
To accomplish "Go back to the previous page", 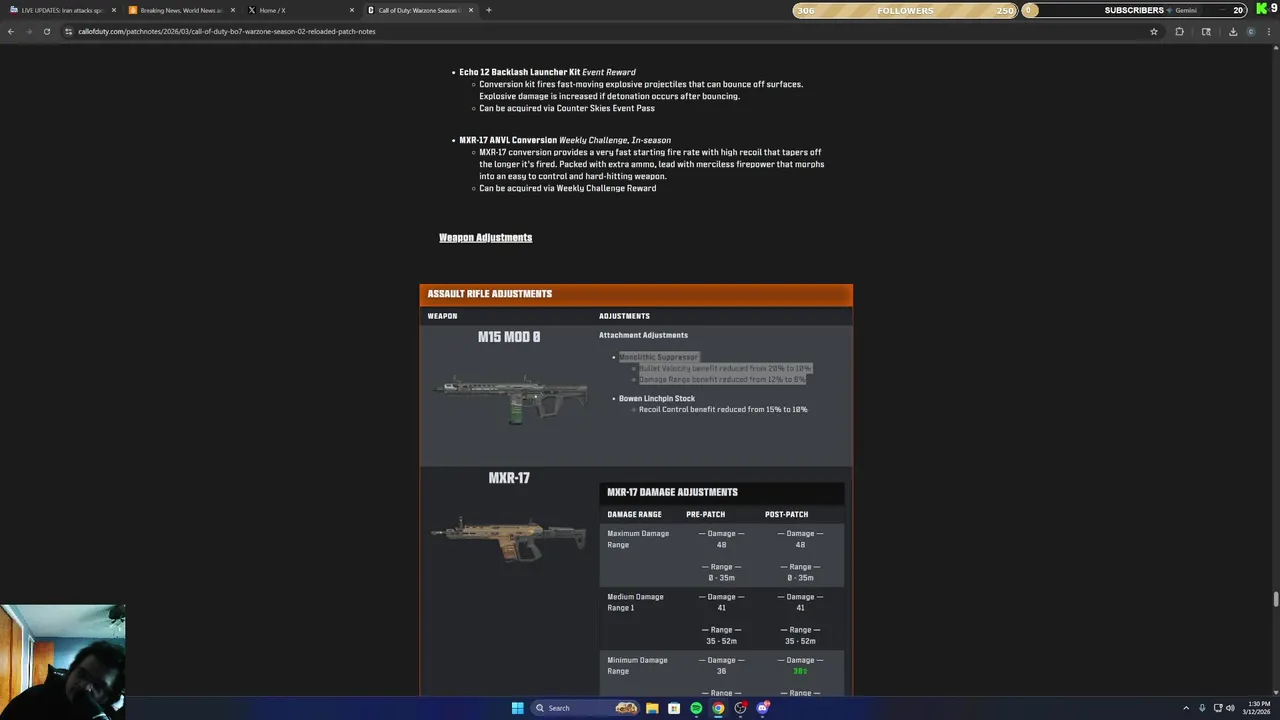I will coord(11,31).
